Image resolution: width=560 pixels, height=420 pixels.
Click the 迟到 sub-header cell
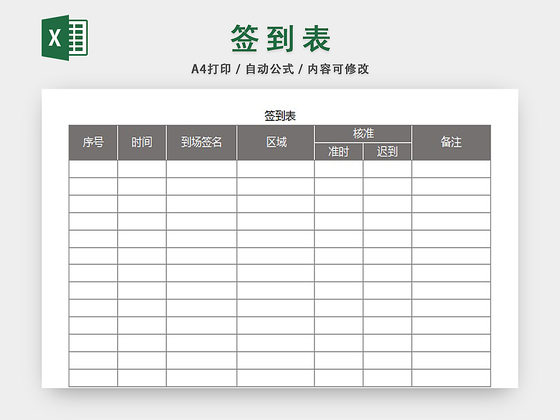387,152
